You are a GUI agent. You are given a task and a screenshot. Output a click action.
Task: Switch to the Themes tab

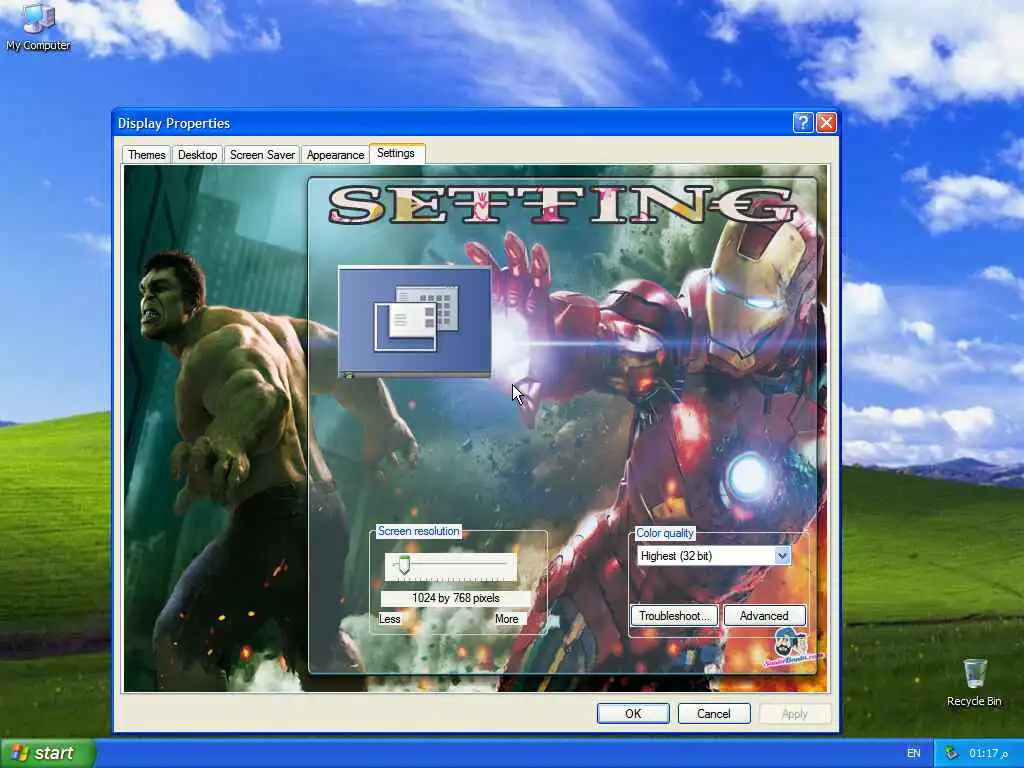click(x=146, y=155)
